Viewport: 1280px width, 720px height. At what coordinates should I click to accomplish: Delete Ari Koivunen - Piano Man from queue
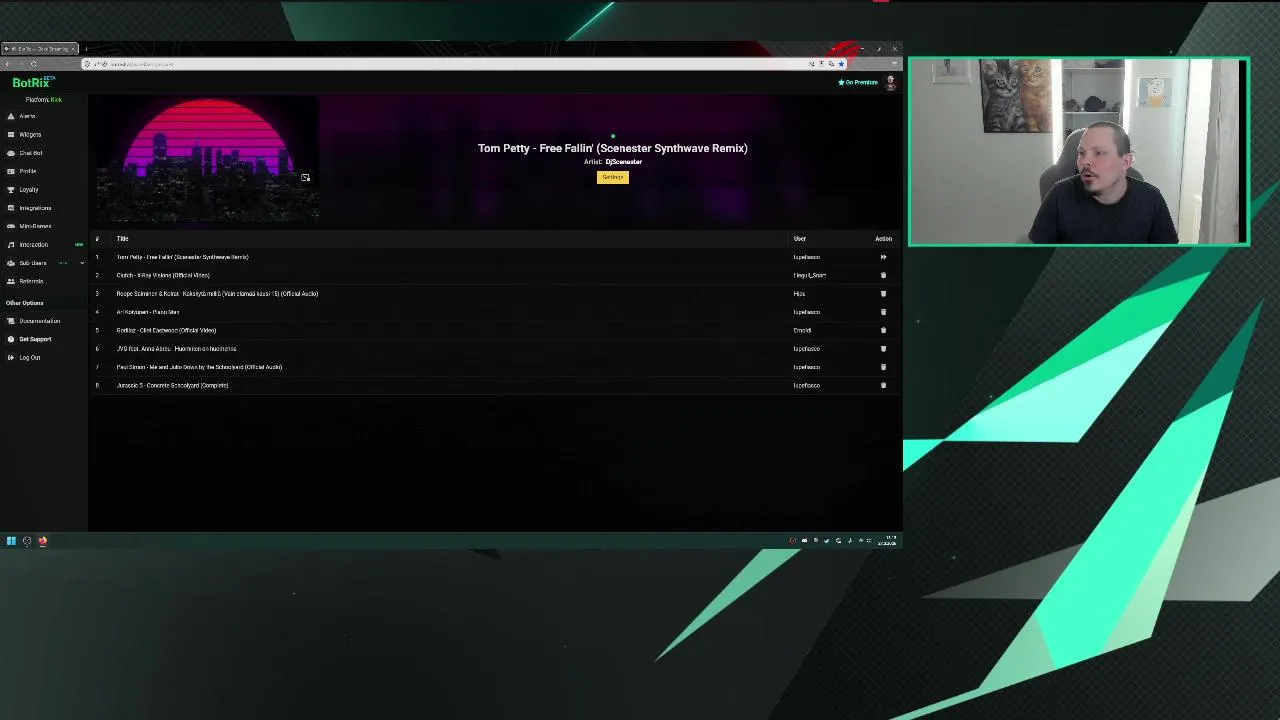(883, 312)
